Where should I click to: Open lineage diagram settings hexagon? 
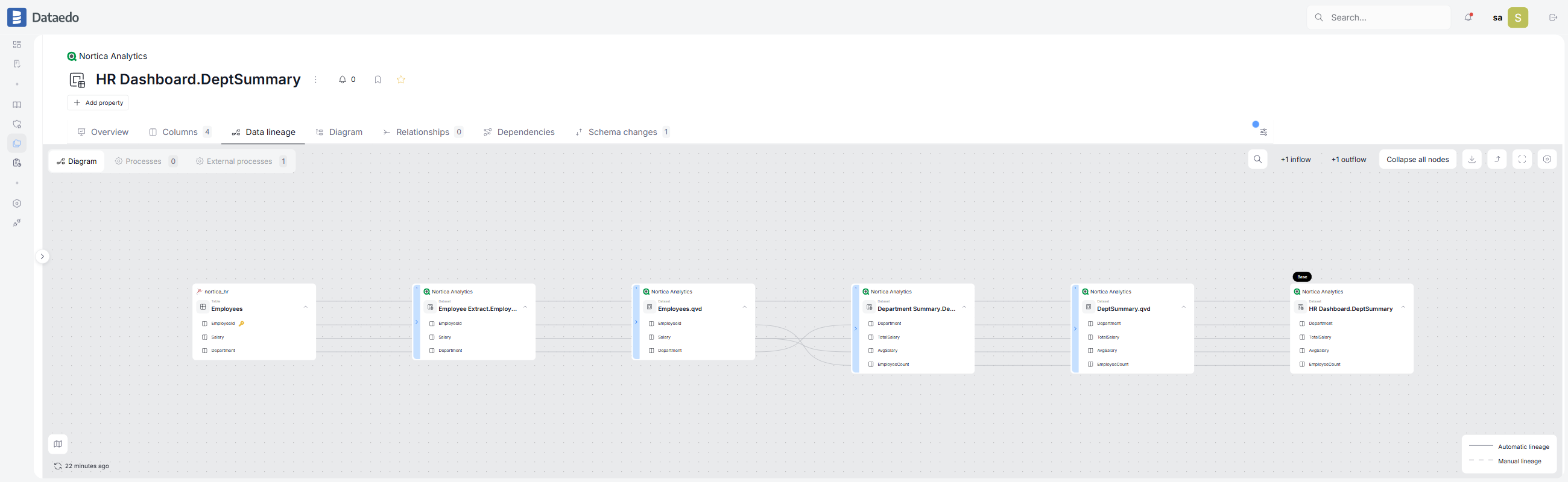click(x=1547, y=159)
